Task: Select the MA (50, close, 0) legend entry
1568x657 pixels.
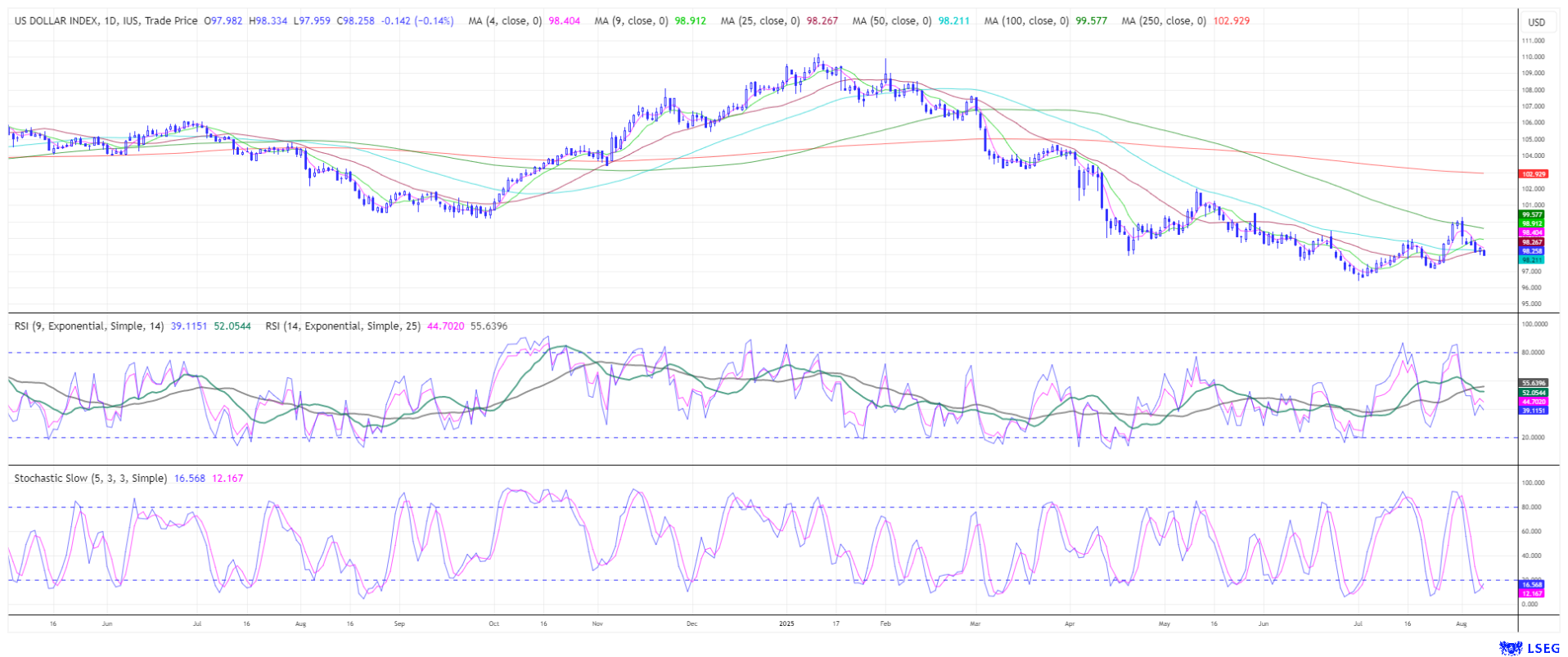Action: (x=892, y=21)
